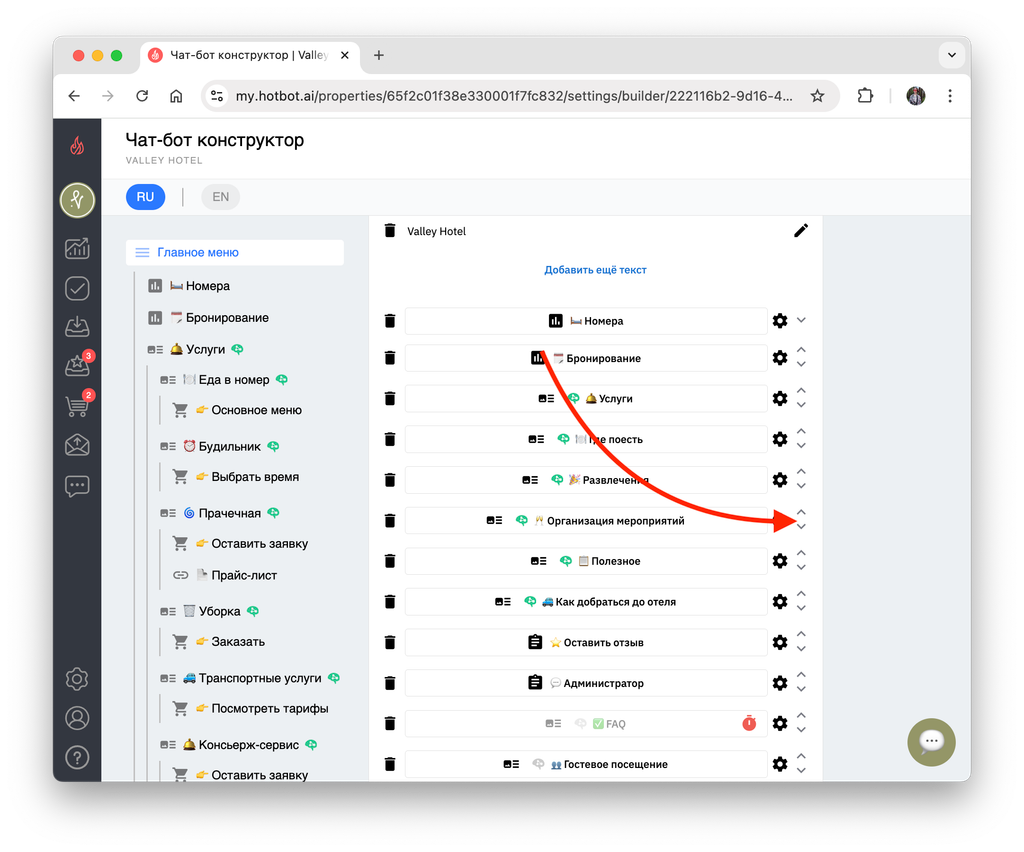Image resolution: width=1024 pixels, height=852 pixels.
Task: Open the inbox download icon in sidebar
Action: [x=77, y=326]
